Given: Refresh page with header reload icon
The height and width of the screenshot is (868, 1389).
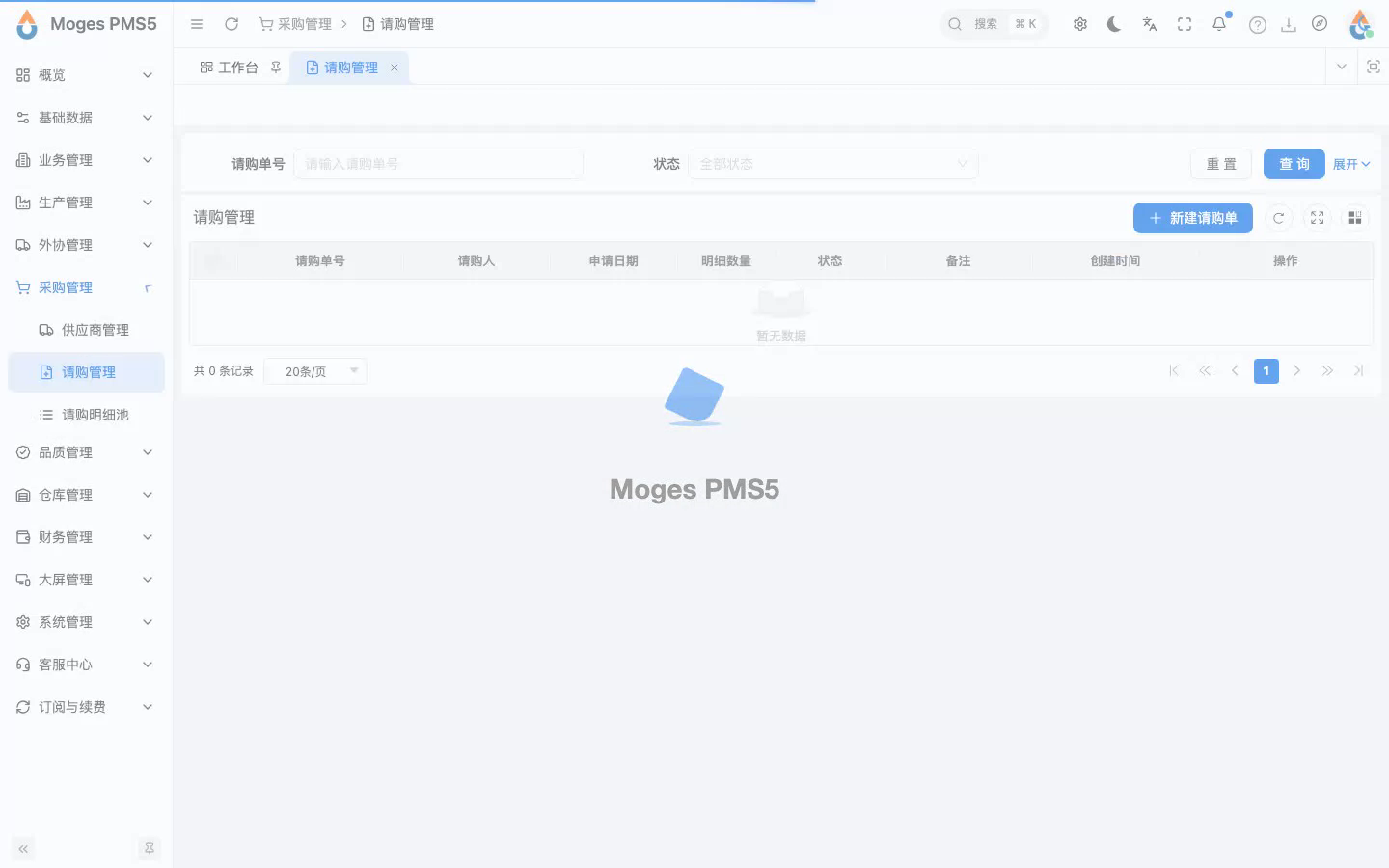Looking at the screenshot, I should 231,24.
